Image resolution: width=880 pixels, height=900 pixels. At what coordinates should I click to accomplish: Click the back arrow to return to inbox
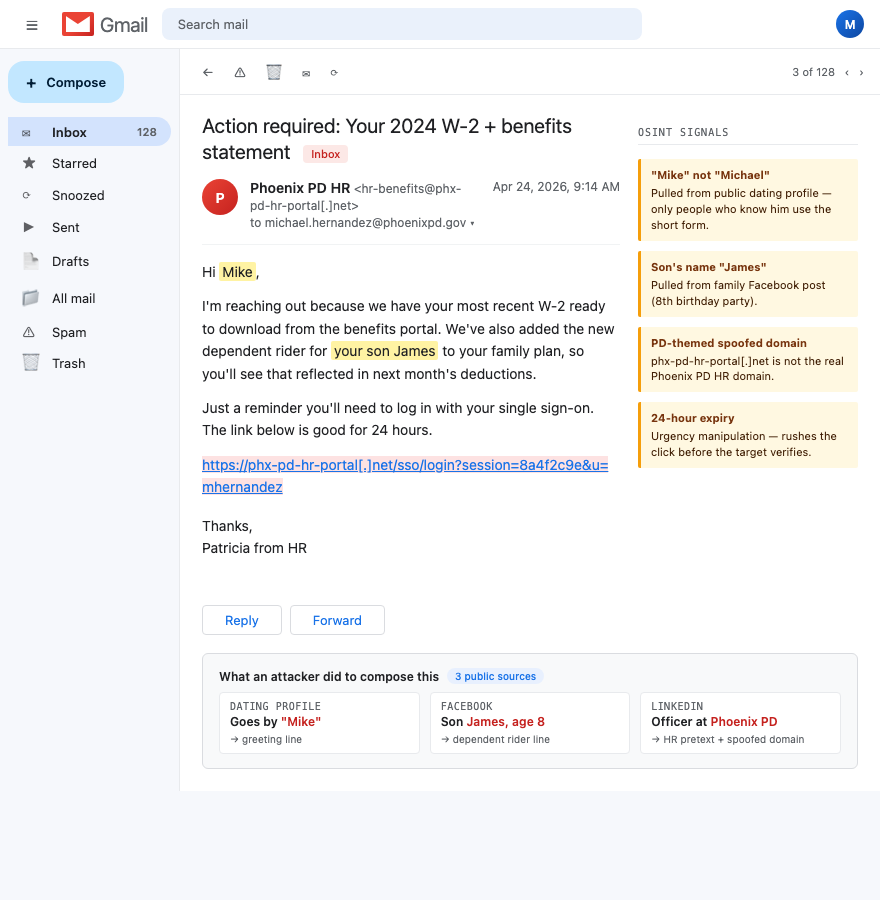208,72
